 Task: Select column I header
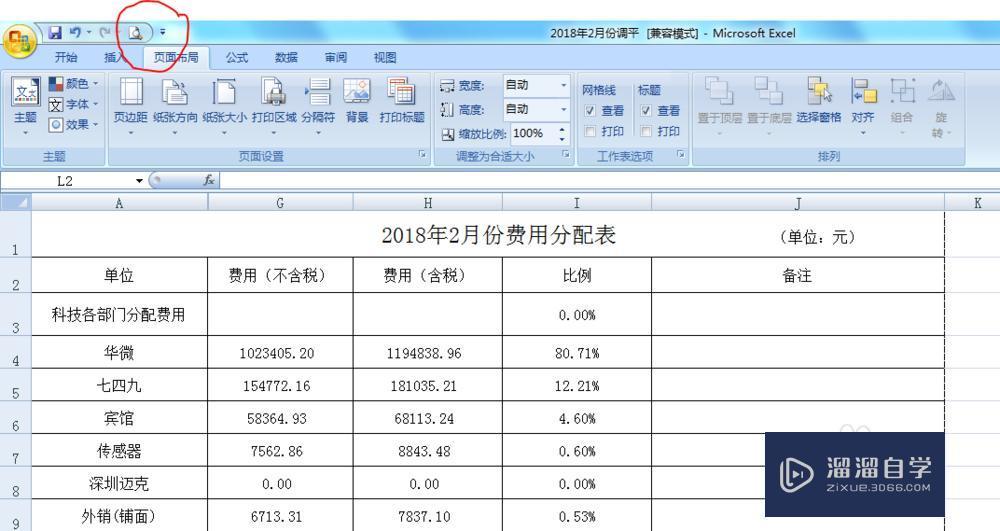[x=577, y=203]
